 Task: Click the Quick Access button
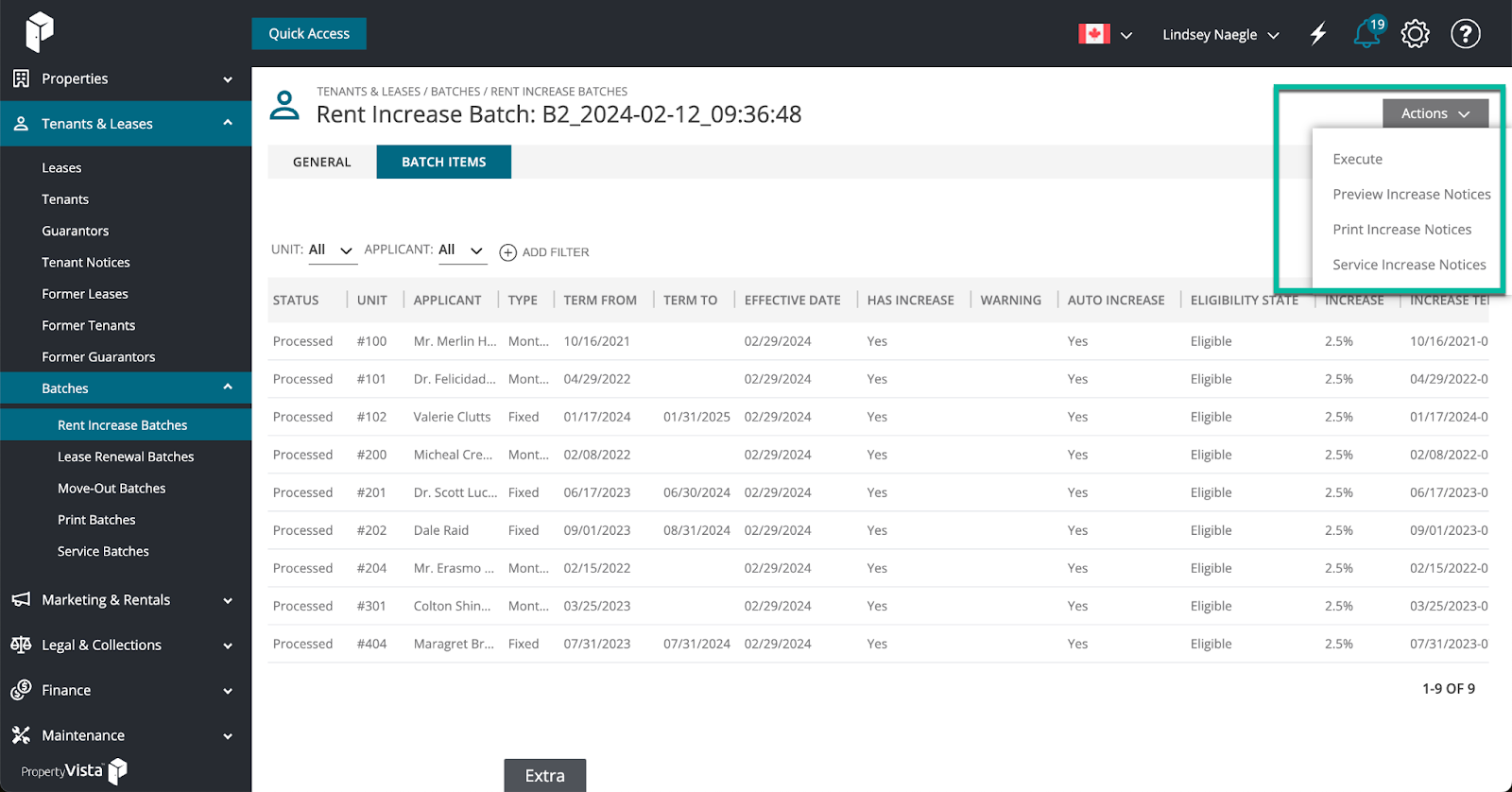(309, 34)
